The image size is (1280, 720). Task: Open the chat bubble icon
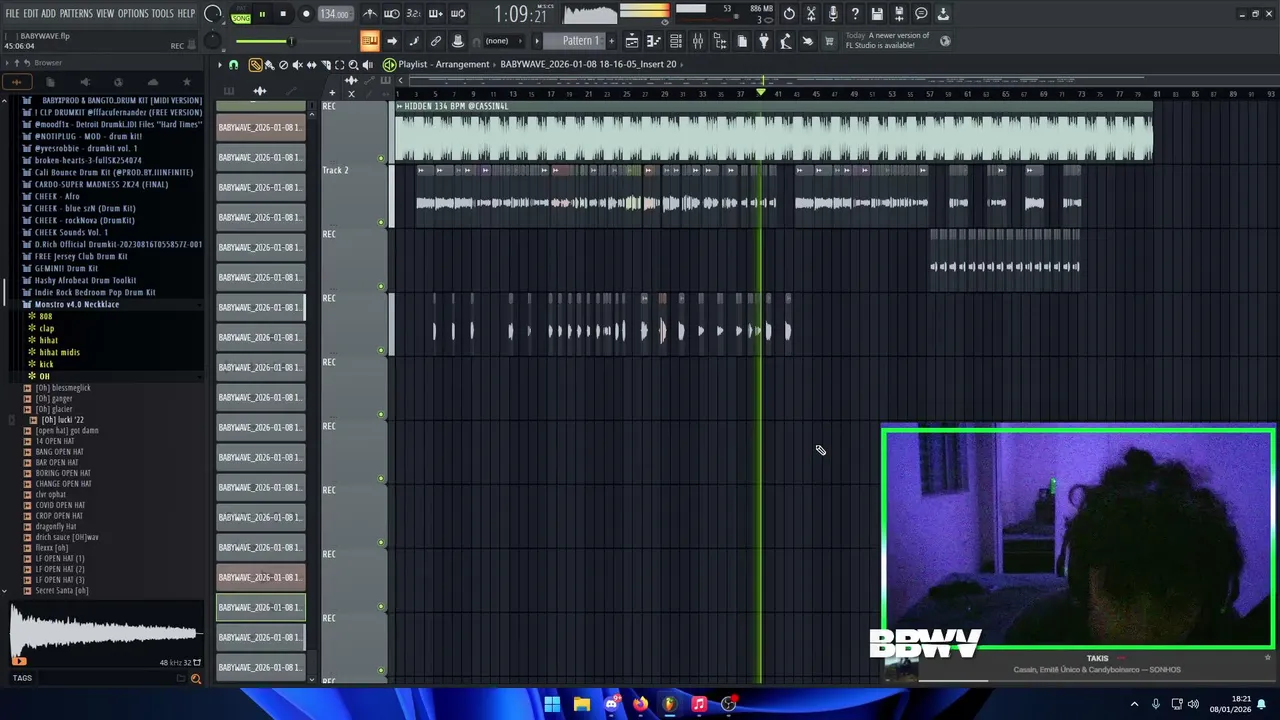coord(921,14)
